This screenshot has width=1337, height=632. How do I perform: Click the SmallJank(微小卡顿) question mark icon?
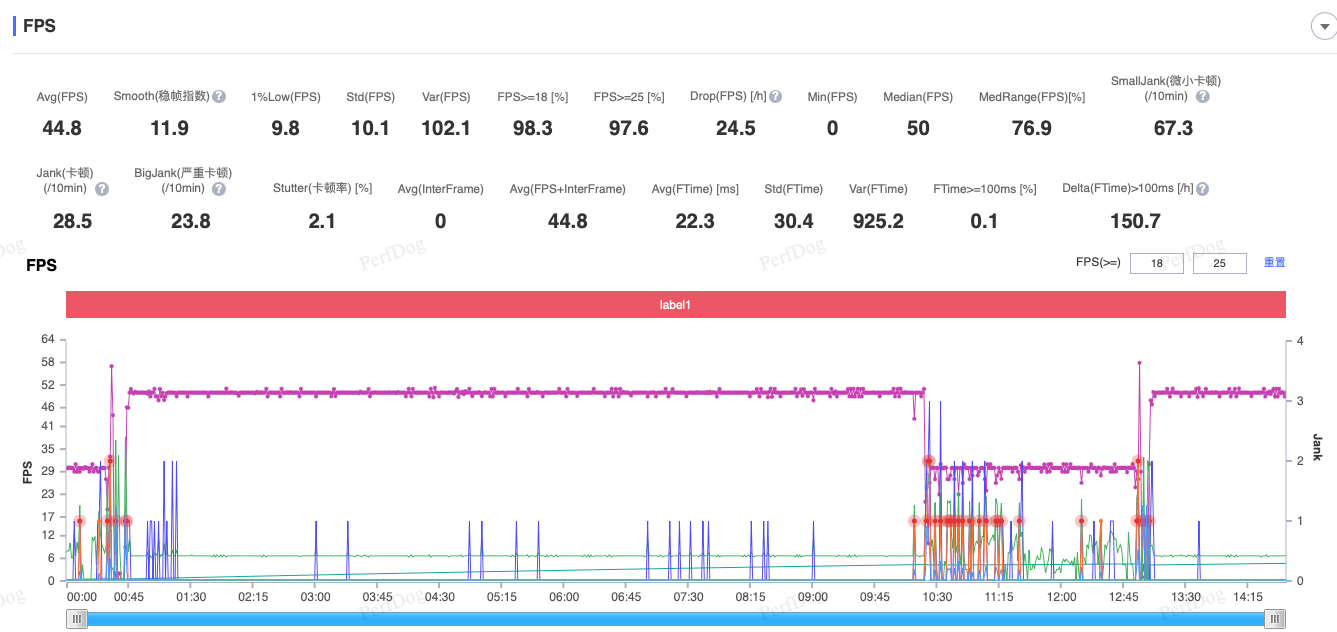point(1203,97)
